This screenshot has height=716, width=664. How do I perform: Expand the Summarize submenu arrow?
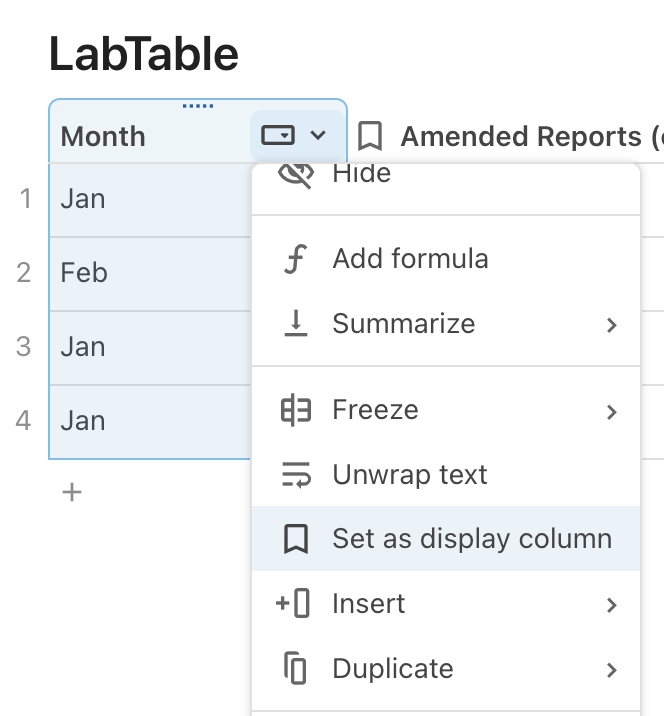point(612,325)
